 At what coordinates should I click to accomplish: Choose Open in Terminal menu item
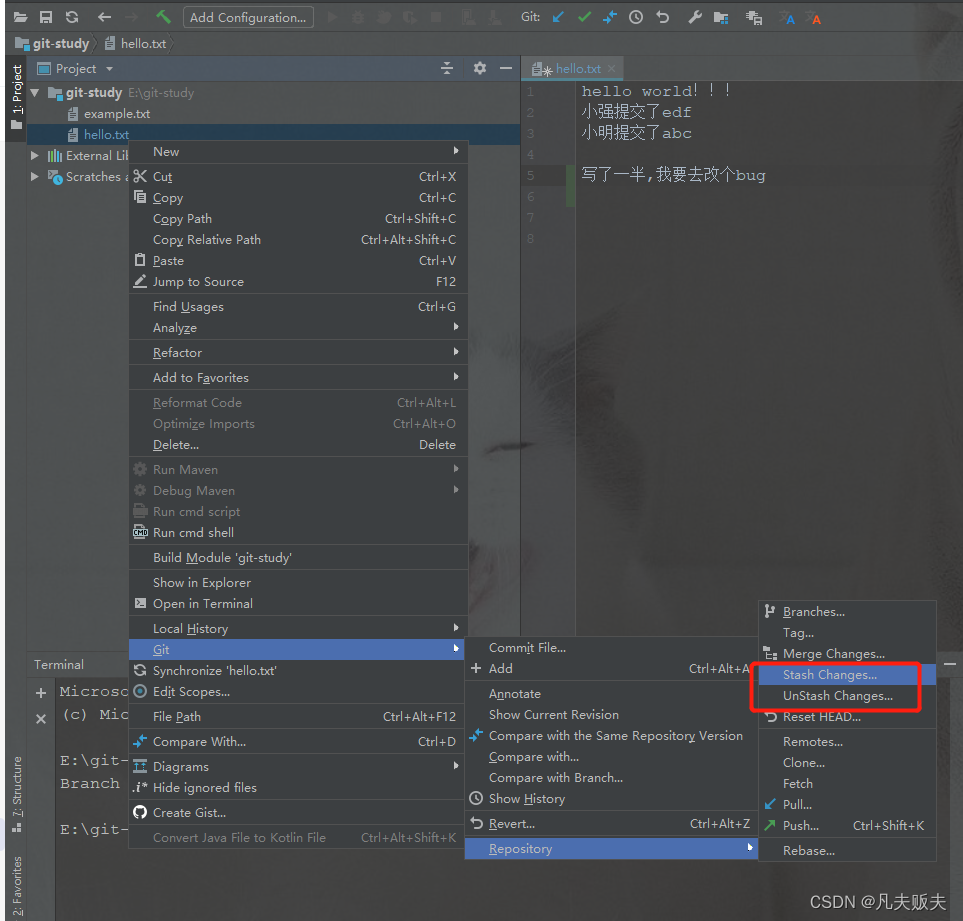(x=298, y=603)
